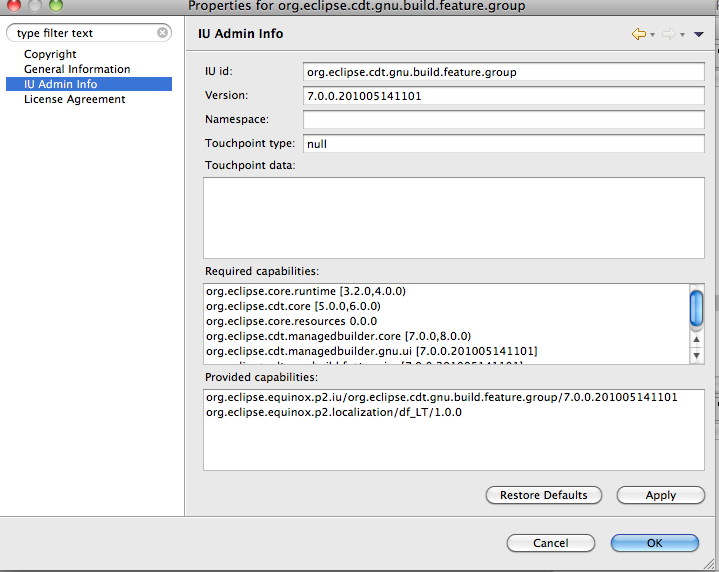The image size is (719, 572).
Task: Select org.eclipse.core.runtime [3.2.0,4.0.0) entry
Action: click(x=306, y=291)
